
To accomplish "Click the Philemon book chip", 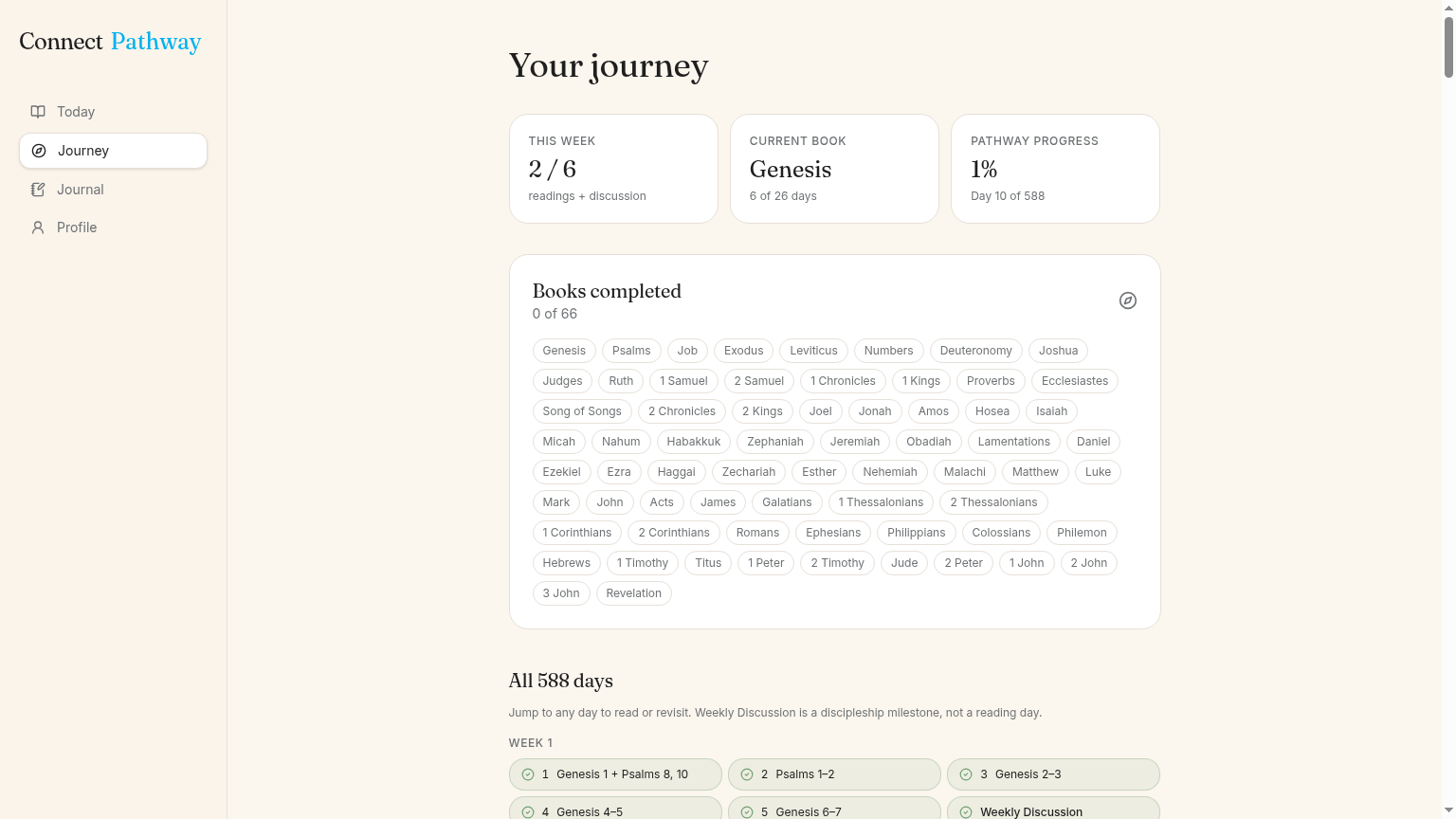I will pos(1082,533).
